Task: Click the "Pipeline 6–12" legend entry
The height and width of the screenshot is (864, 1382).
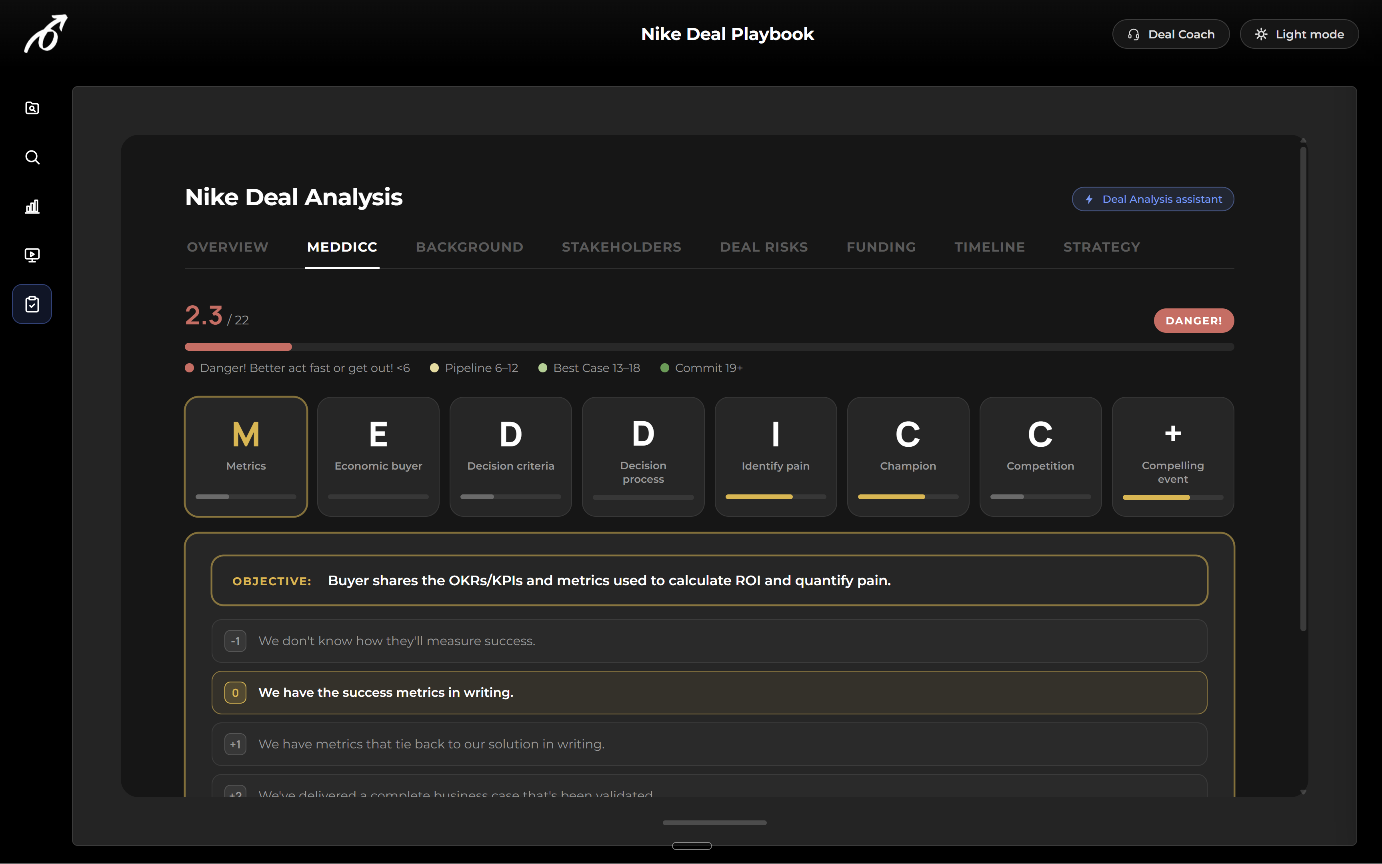Action: point(474,368)
